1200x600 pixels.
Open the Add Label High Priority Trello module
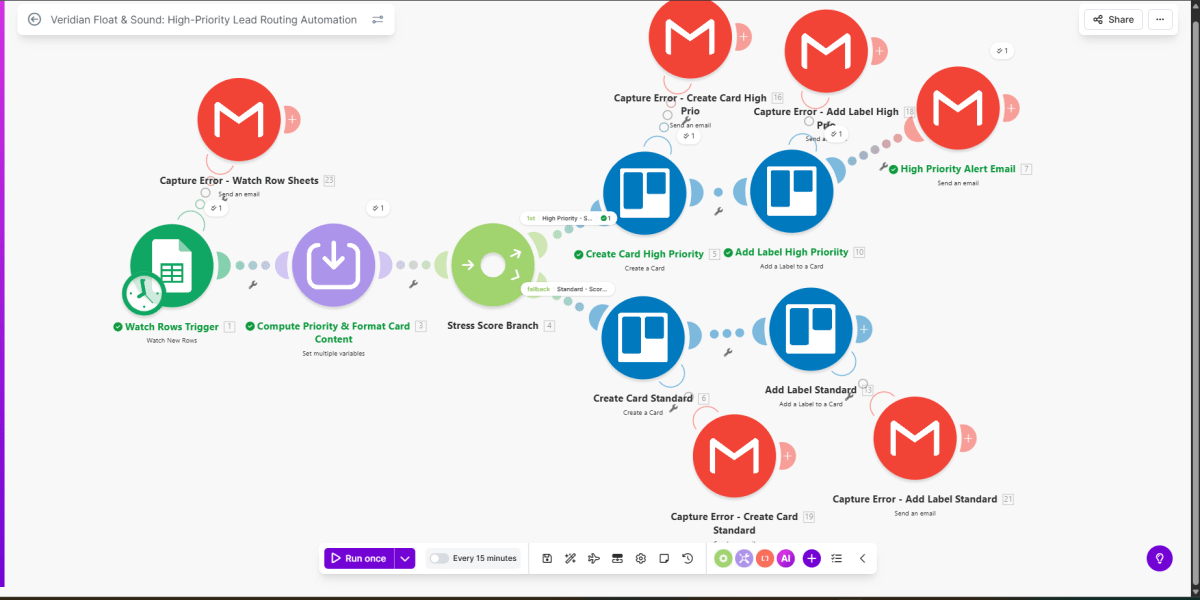pos(791,191)
